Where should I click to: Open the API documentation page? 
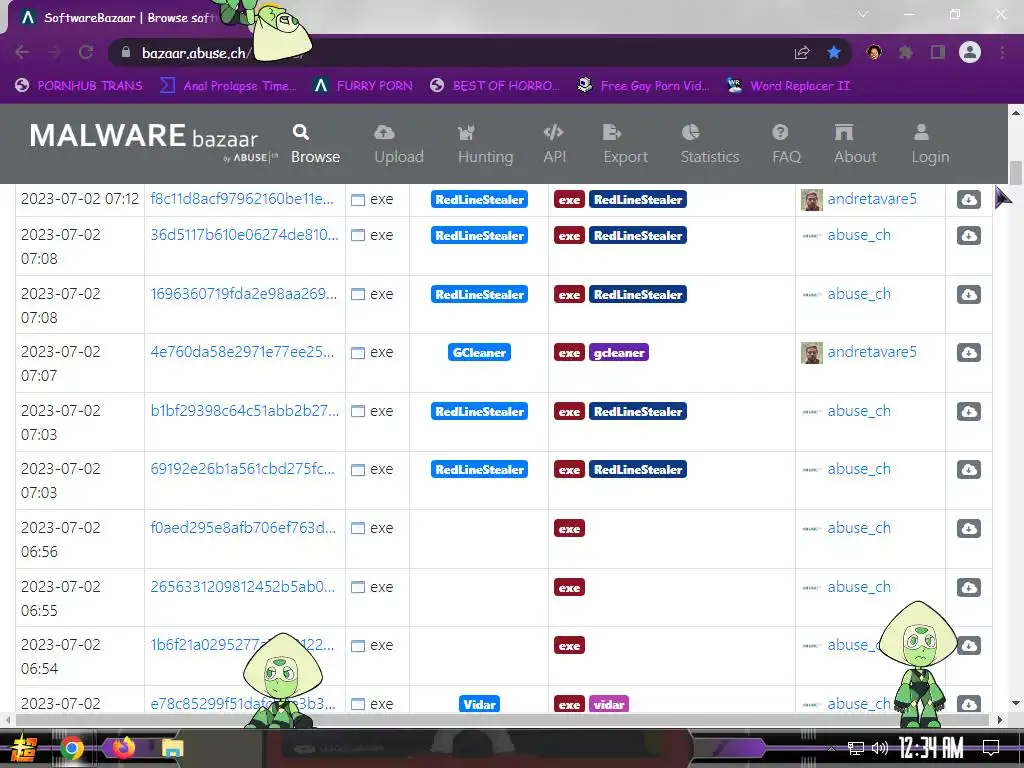[x=554, y=144]
